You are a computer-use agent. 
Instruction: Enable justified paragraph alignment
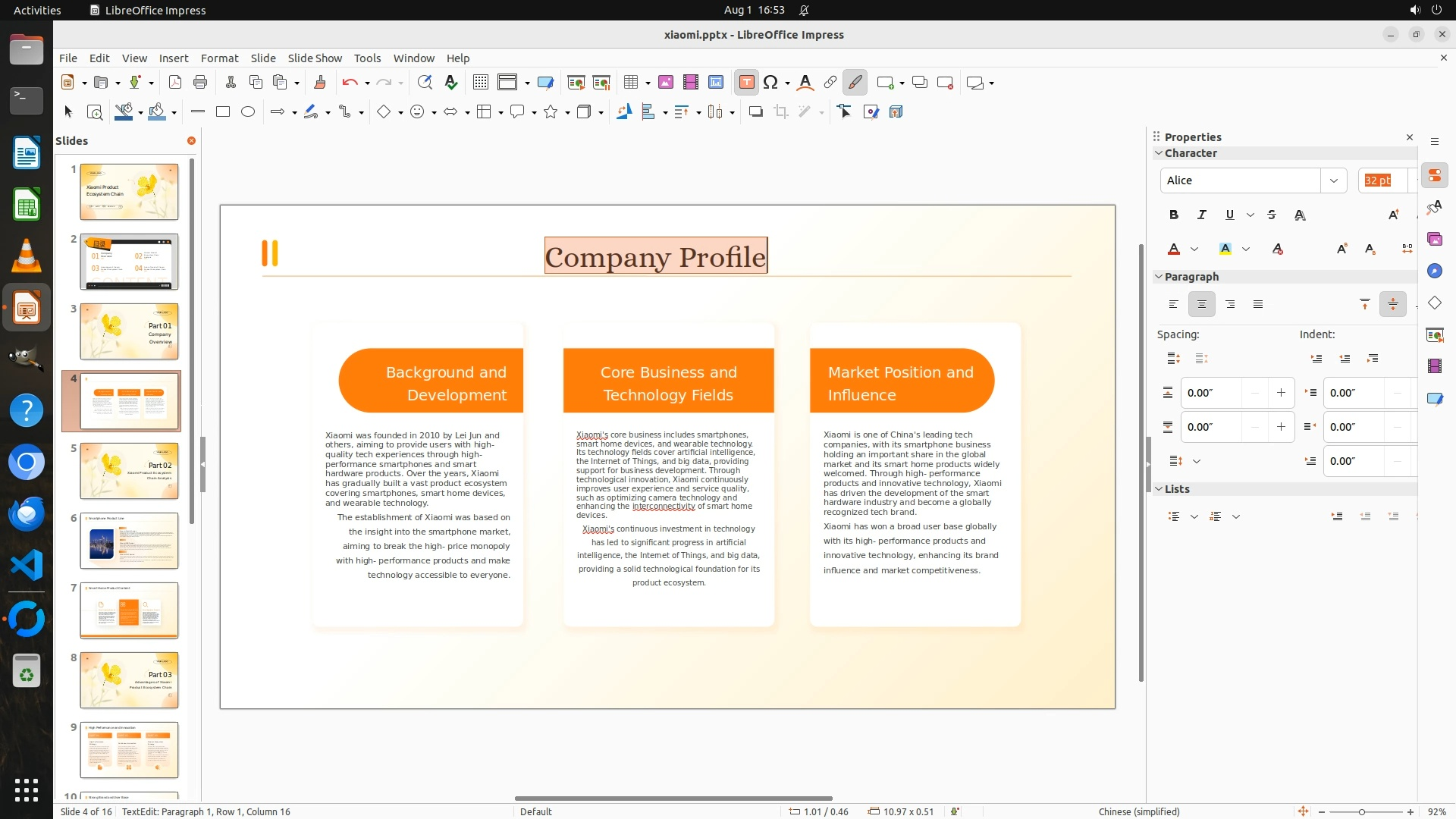pyautogui.click(x=1258, y=305)
